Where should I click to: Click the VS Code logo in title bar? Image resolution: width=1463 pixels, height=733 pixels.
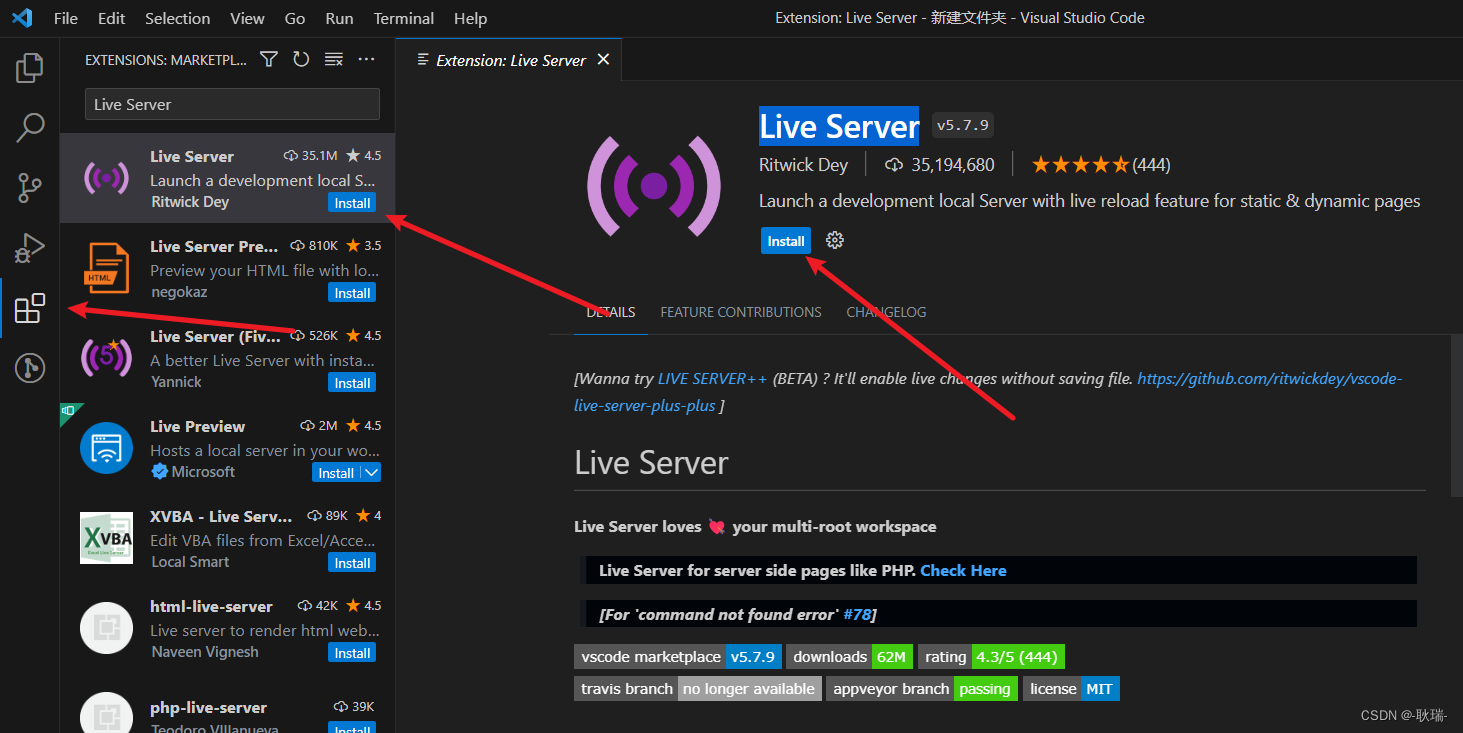coord(22,18)
